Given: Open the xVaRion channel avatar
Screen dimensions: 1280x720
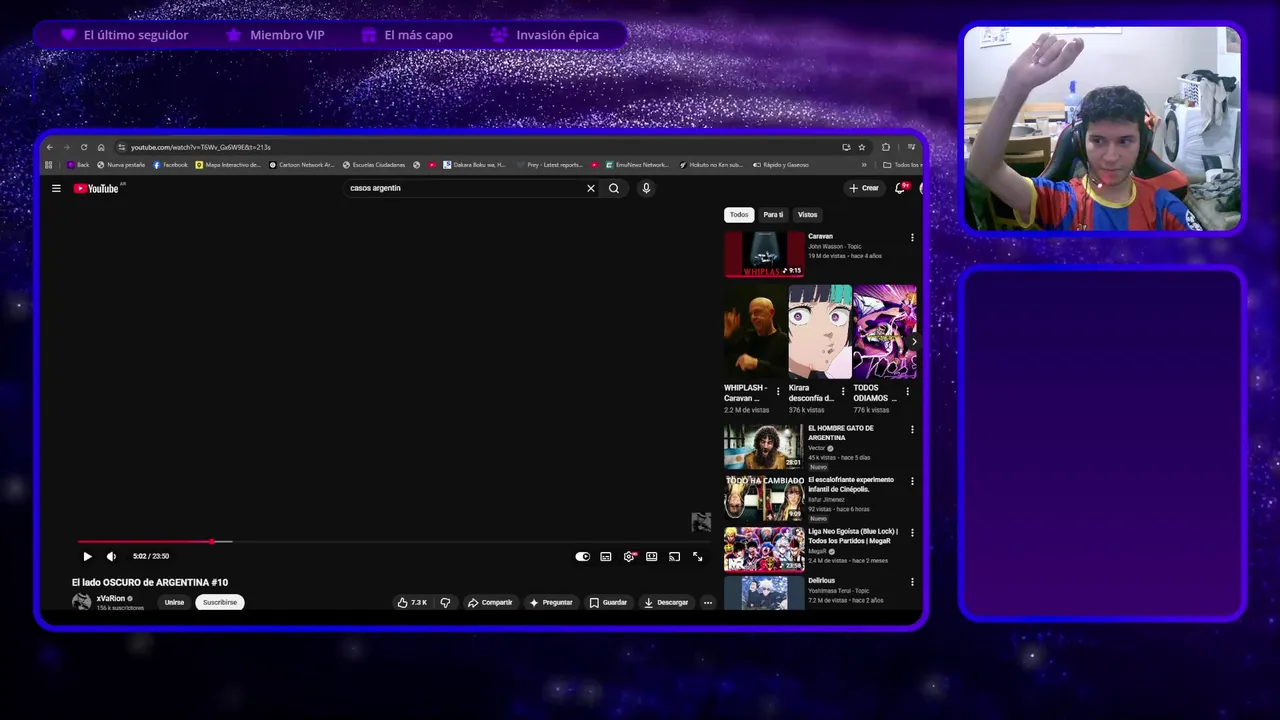Looking at the screenshot, I should [81, 602].
